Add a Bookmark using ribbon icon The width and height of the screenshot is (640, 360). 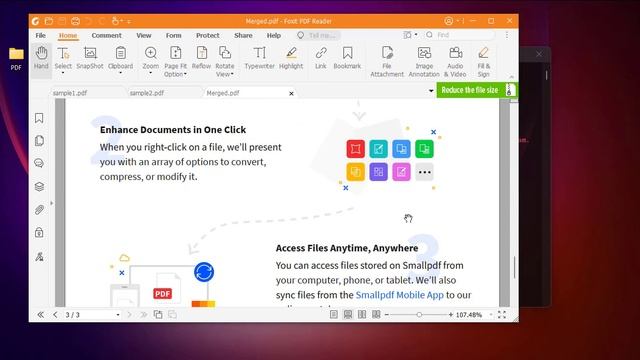coord(347,58)
